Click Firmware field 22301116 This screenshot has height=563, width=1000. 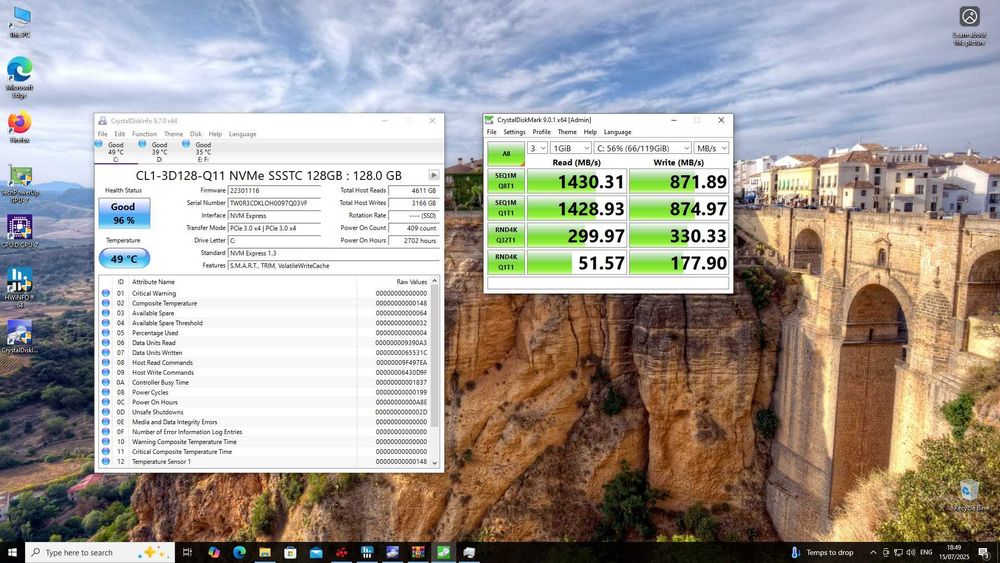pyautogui.click(x=274, y=191)
